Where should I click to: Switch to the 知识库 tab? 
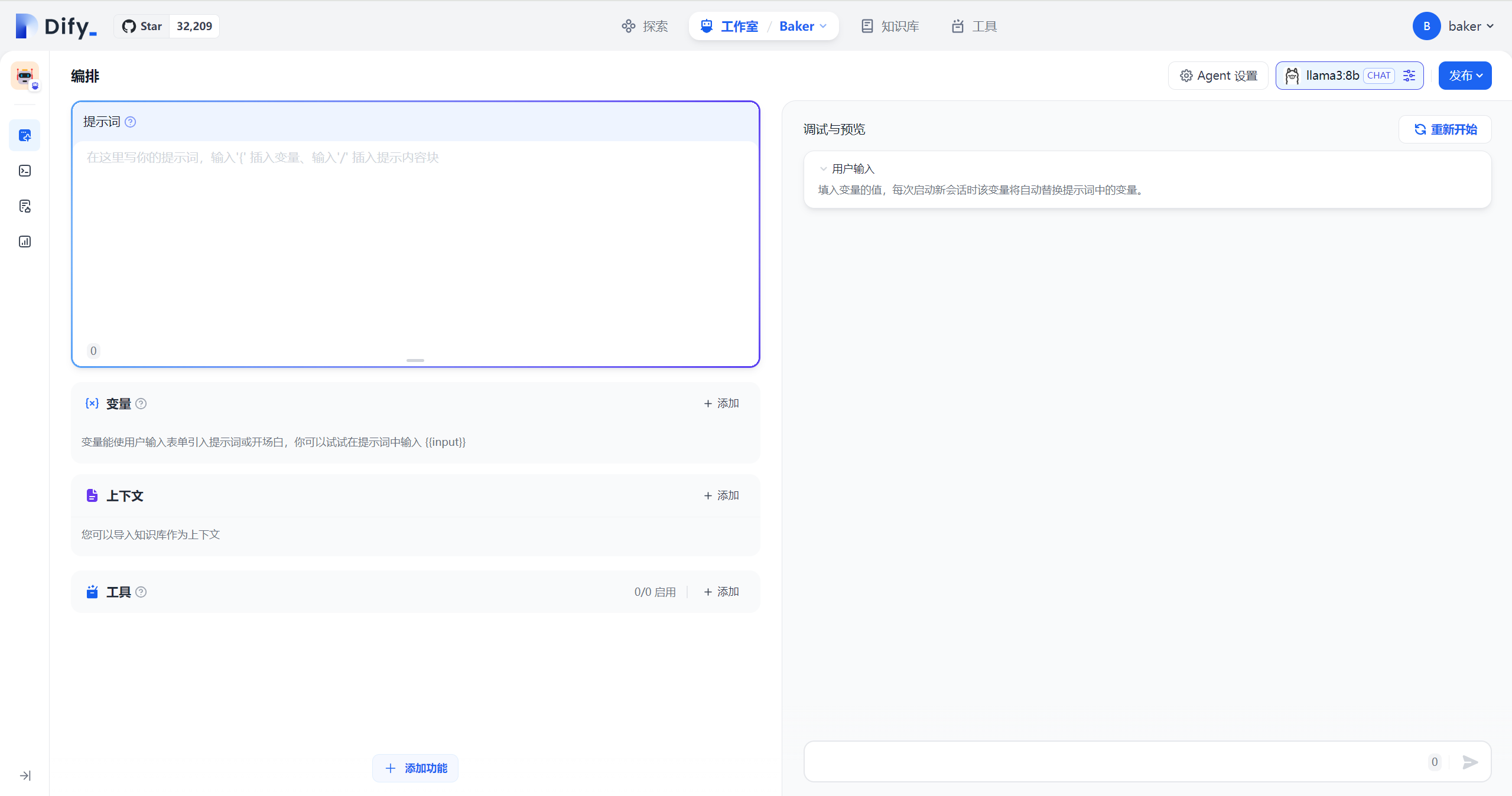(x=890, y=26)
